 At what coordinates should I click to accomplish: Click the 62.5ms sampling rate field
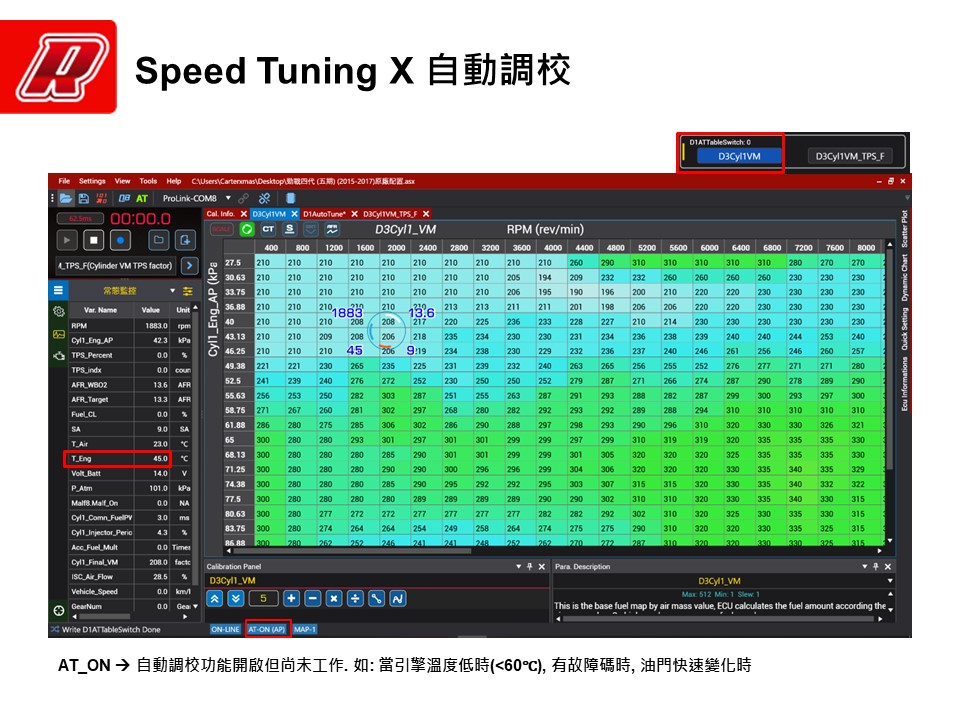click(80, 219)
